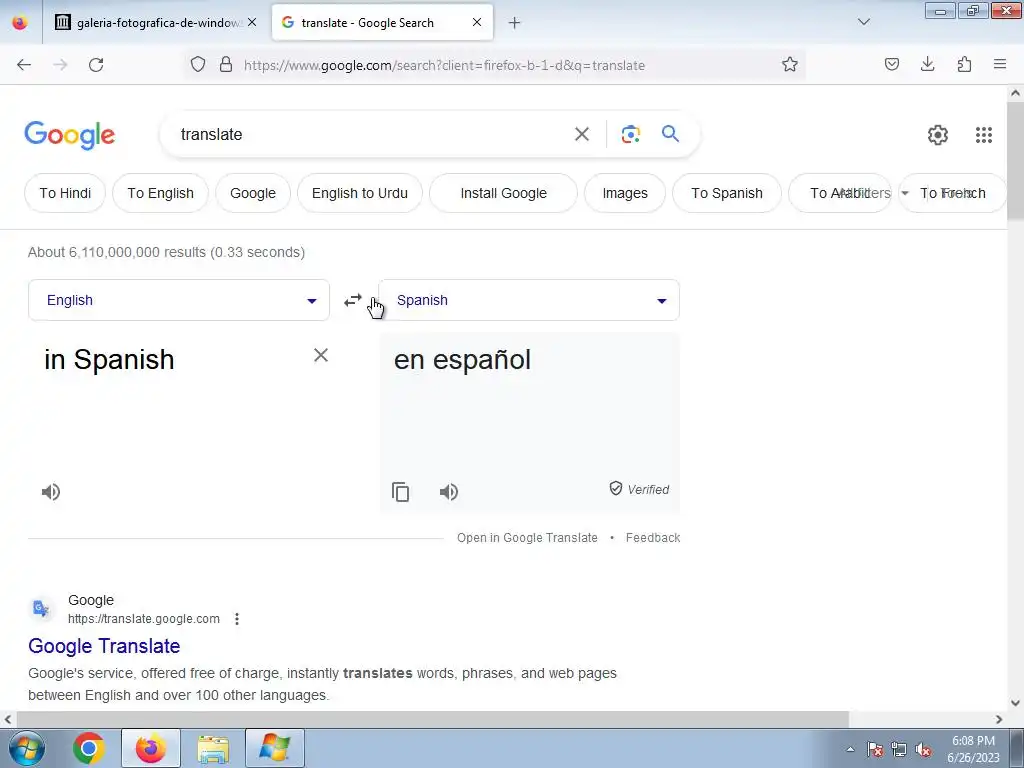Select the Install Google chip
Viewport: 1024px width, 768px height.
[504, 193]
